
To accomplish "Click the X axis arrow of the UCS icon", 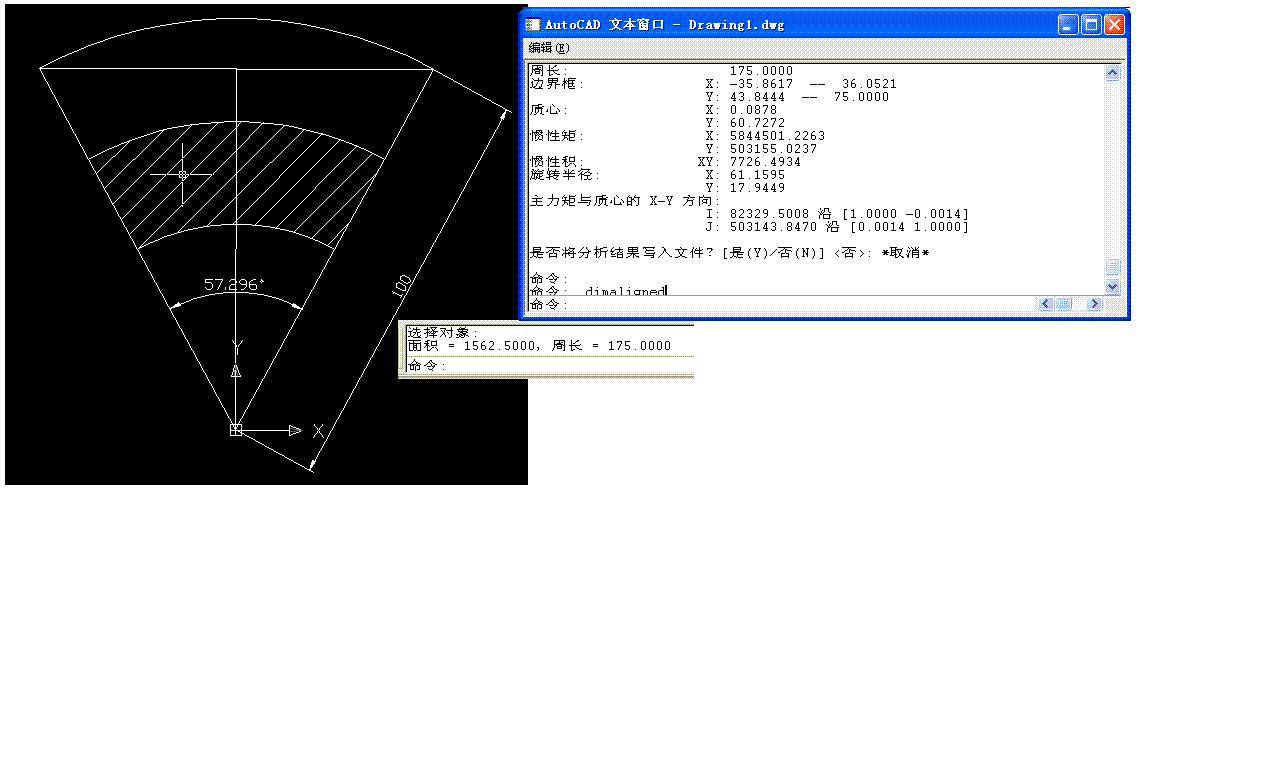I will click(x=295, y=430).
